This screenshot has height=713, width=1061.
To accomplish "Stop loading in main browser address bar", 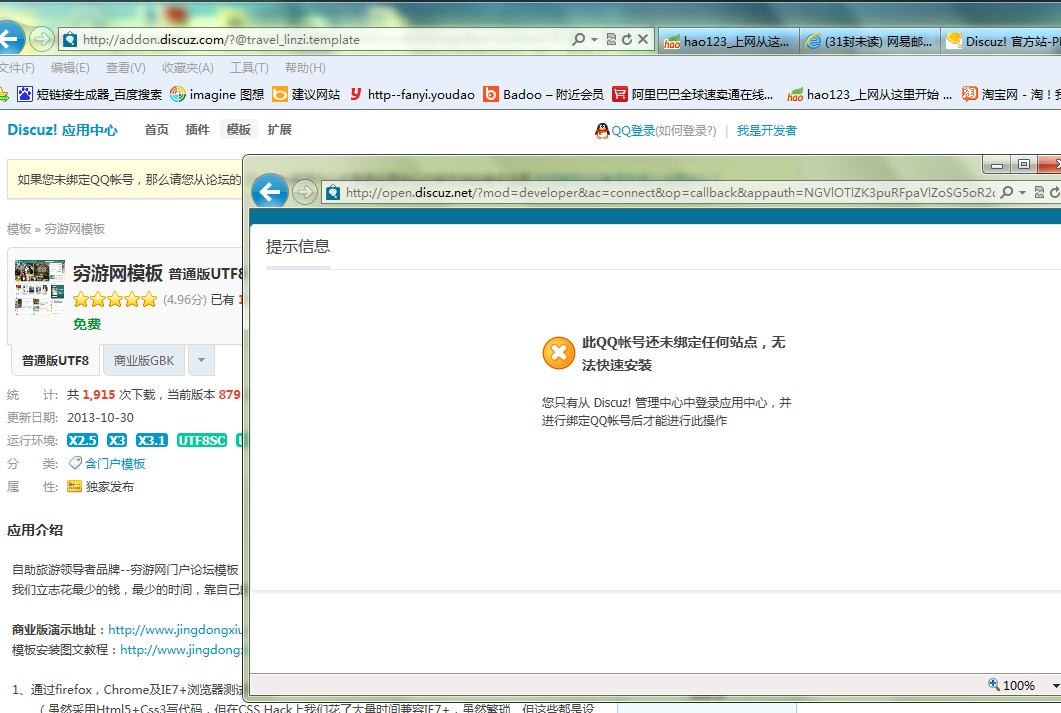I will point(643,39).
